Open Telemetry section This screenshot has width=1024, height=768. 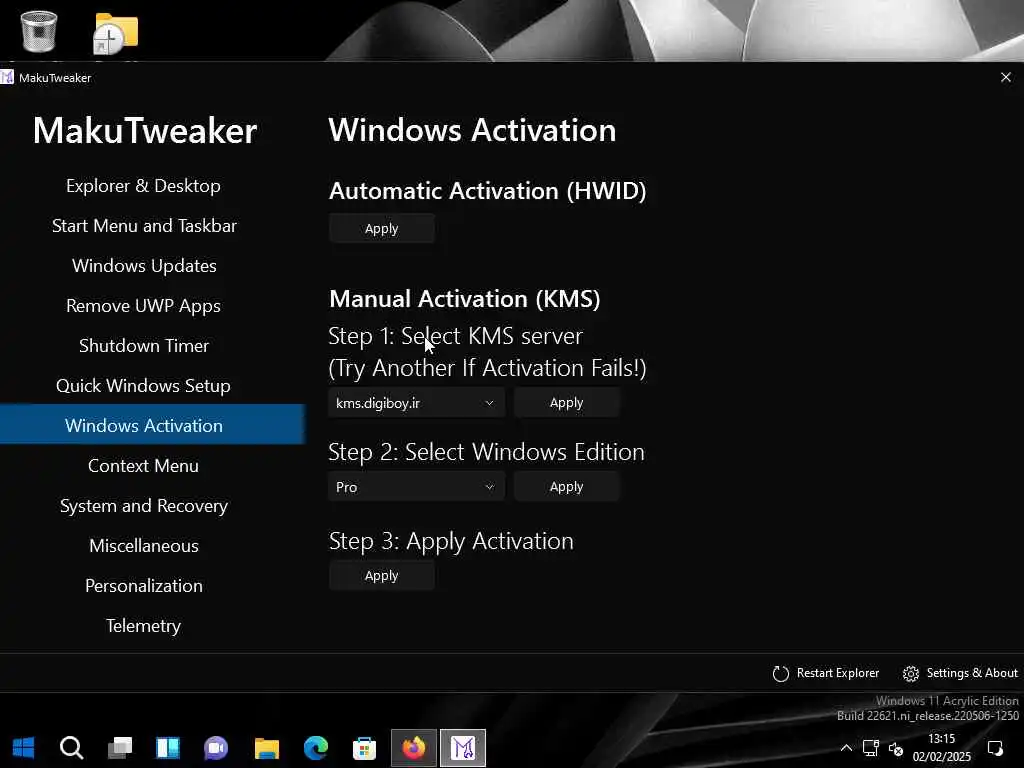[144, 626]
